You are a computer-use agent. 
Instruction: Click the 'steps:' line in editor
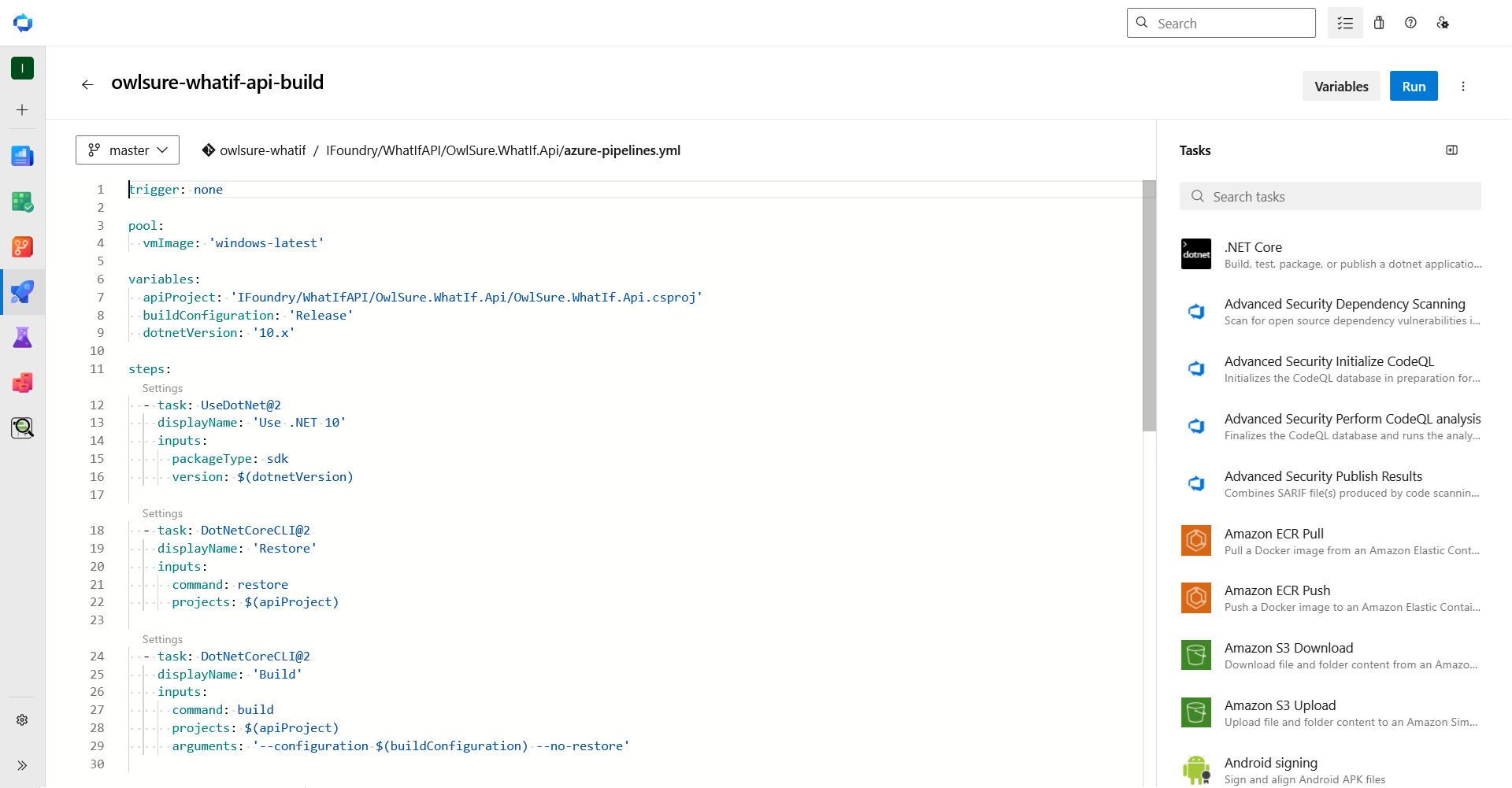pyautogui.click(x=150, y=369)
